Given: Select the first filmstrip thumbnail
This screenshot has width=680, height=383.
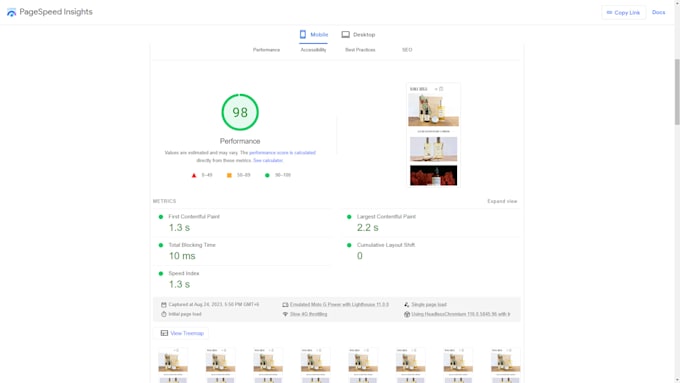Looking at the screenshot, I should point(173,365).
